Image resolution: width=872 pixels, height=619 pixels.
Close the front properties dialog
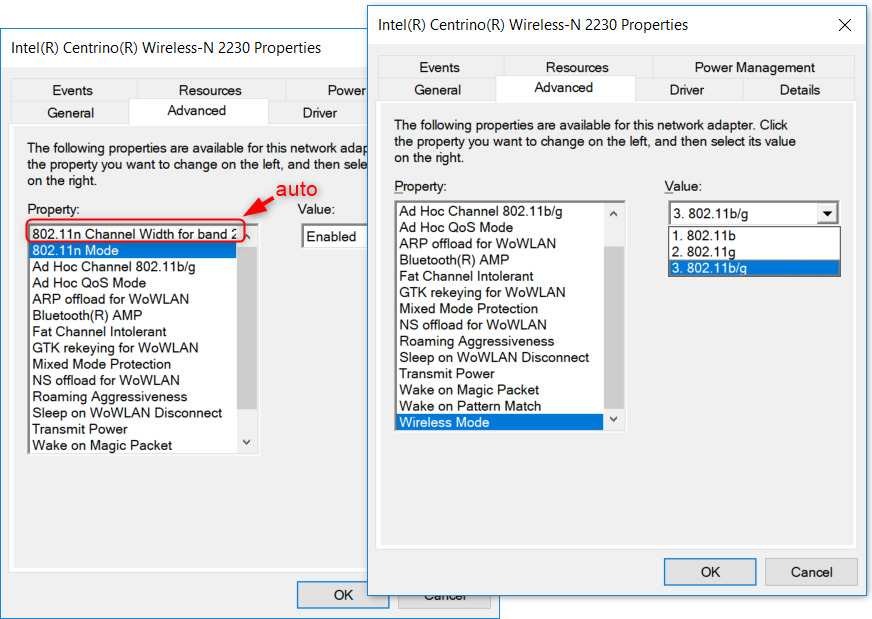pyautogui.click(x=844, y=26)
